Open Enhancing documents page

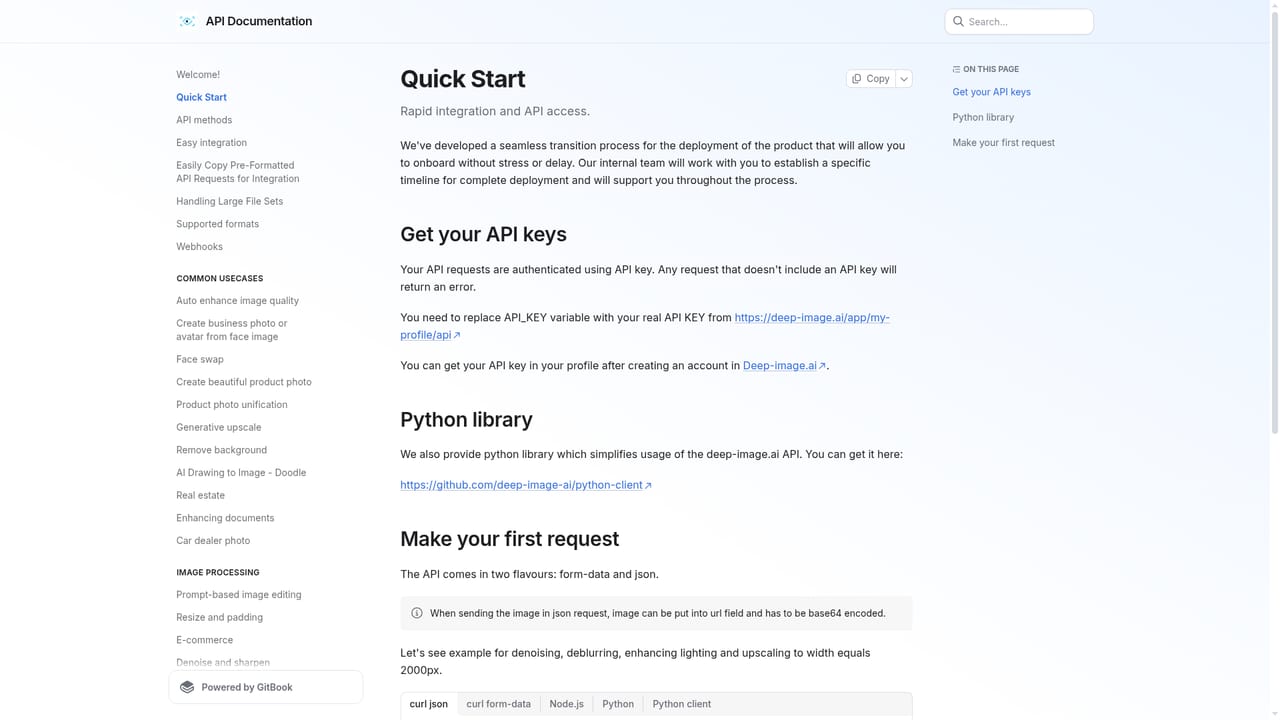tap(225, 518)
